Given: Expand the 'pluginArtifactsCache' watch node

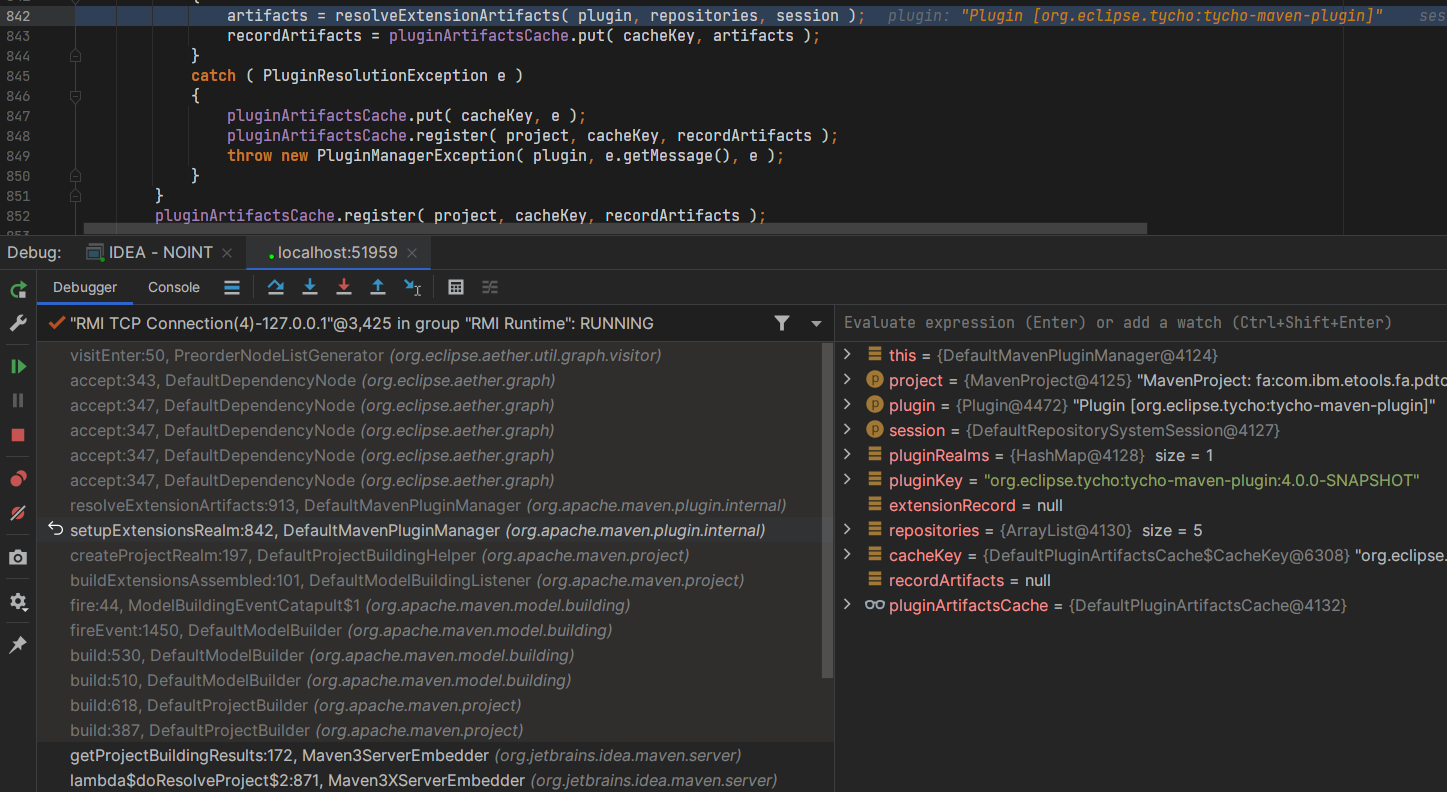Looking at the screenshot, I should click(847, 605).
